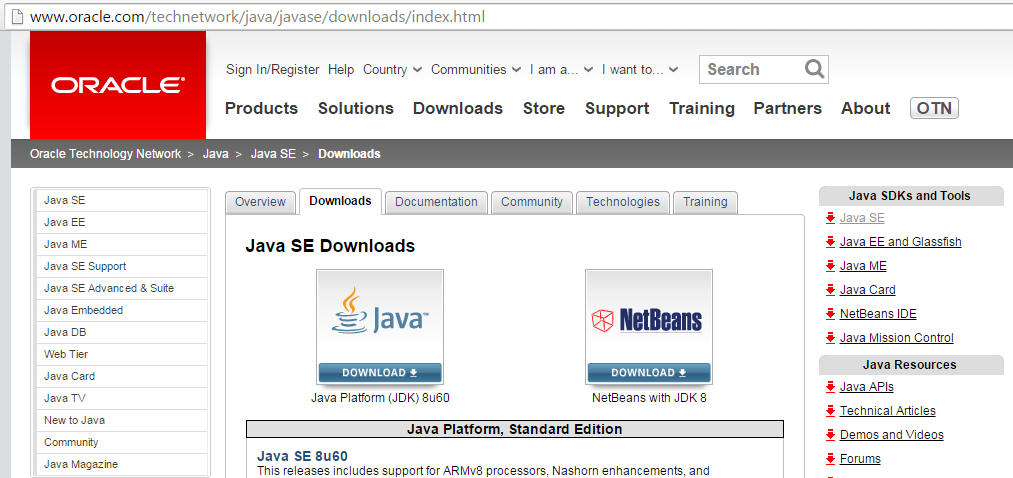Click NetBeans with JDK 8 DOWNLOAD button

point(649,373)
